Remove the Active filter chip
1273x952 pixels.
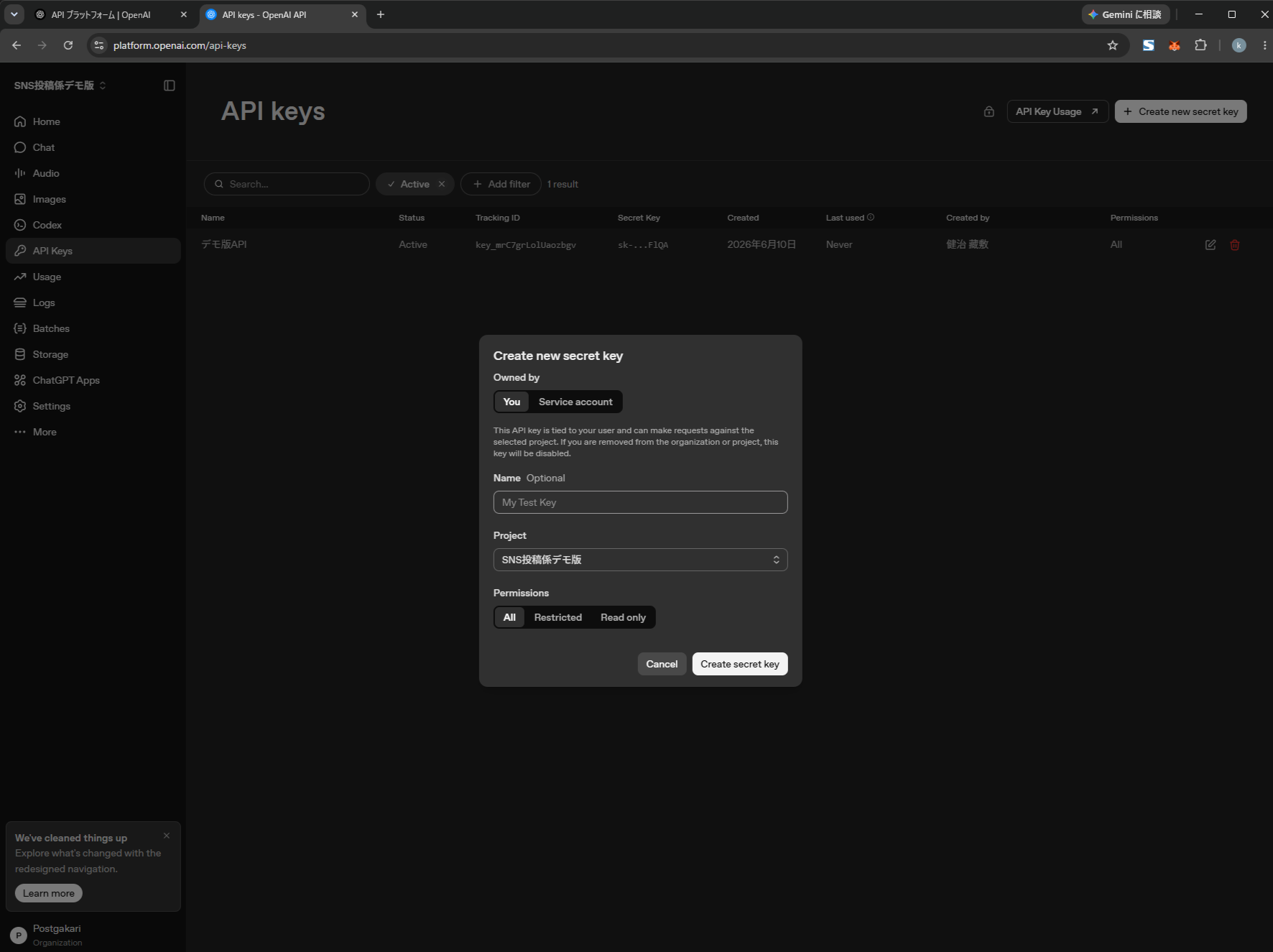442,184
